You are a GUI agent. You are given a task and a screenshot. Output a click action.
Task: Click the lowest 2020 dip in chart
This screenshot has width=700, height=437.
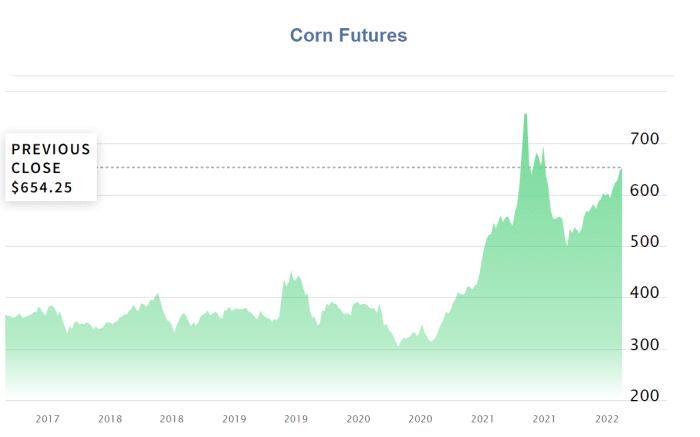398,346
